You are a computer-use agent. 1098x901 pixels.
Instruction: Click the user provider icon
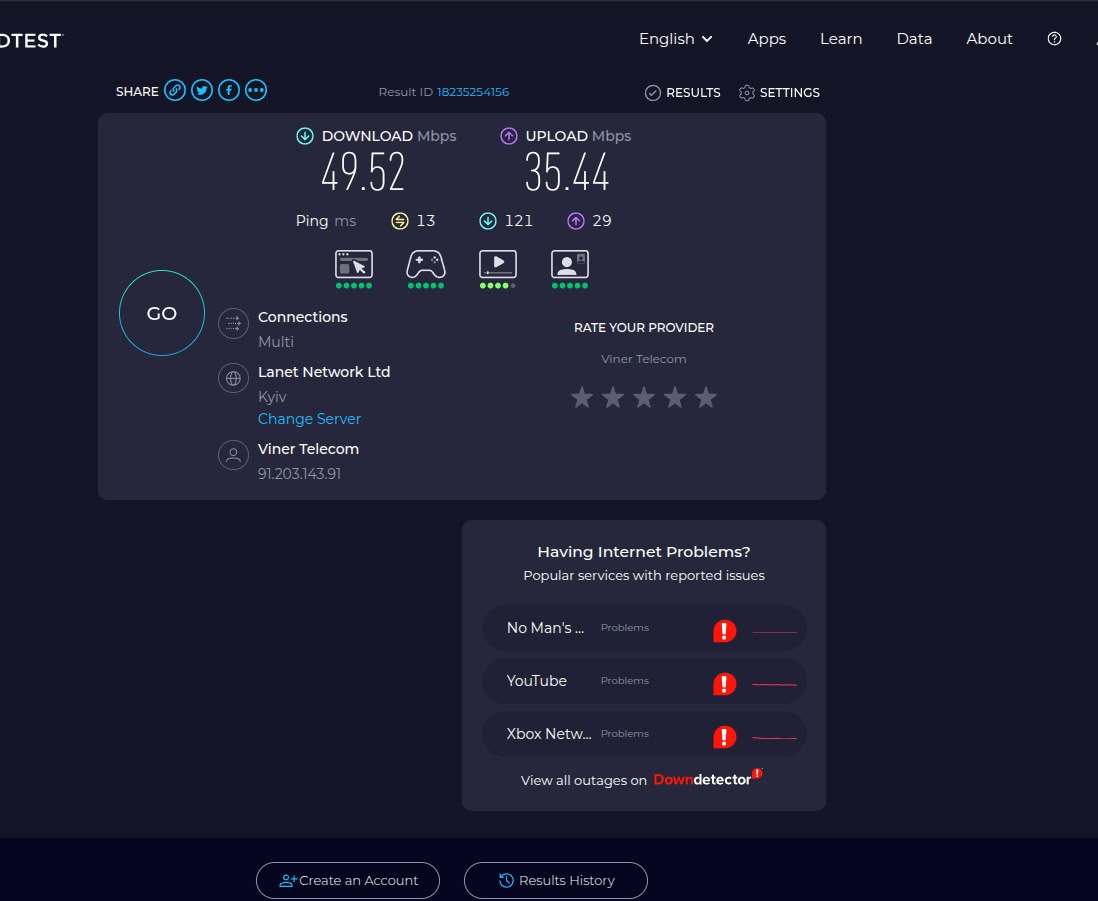tap(233, 455)
